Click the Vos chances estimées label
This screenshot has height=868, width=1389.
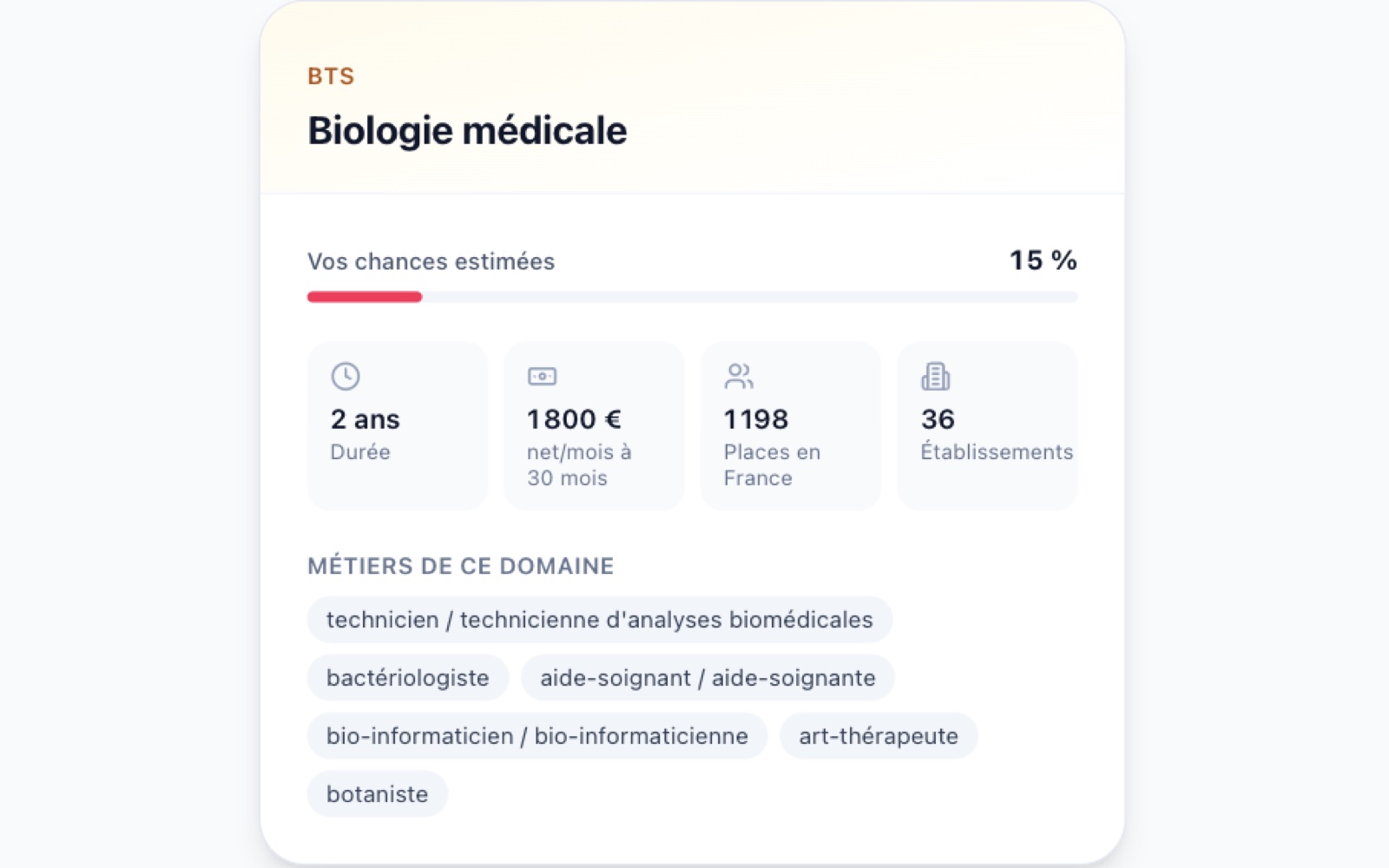tap(431, 261)
